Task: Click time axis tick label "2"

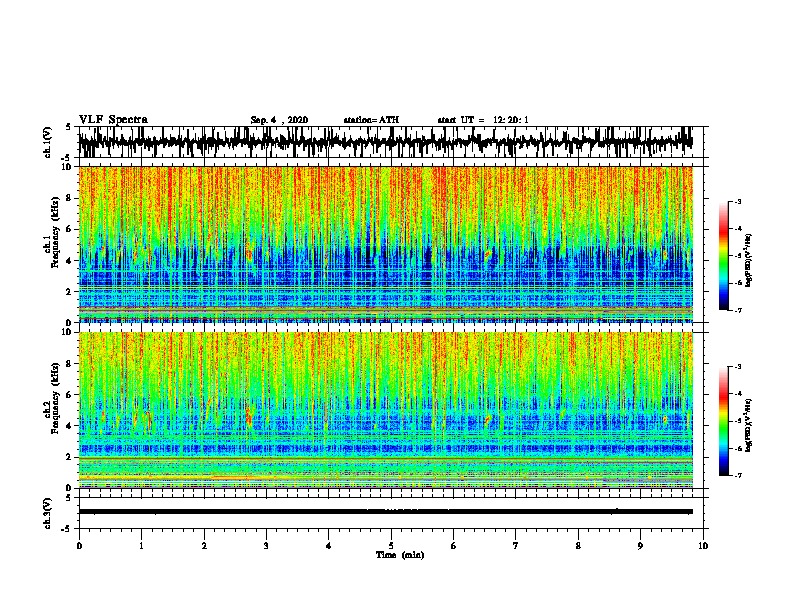Action: (204, 546)
